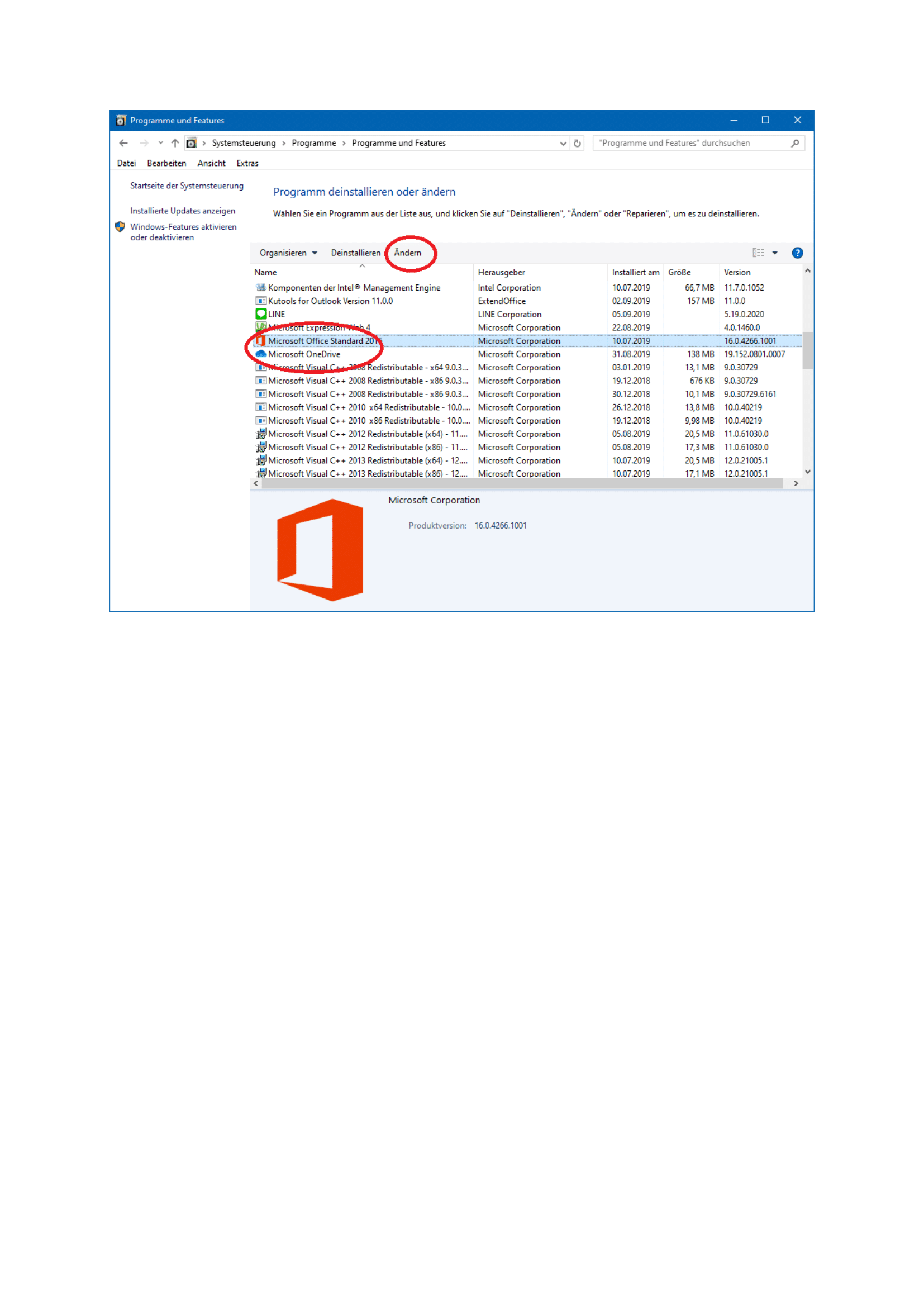
Task: Go up one folder level arrow
Action: [x=175, y=143]
